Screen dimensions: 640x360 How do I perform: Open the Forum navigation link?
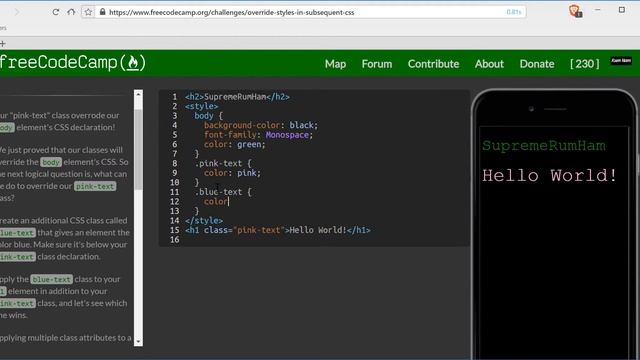[376, 64]
